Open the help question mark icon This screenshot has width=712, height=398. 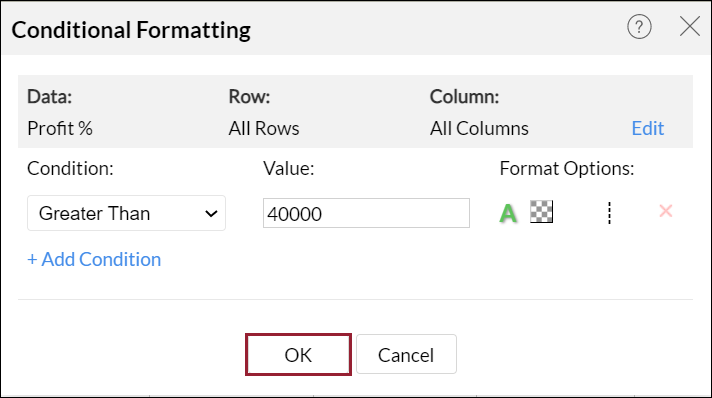click(639, 26)
